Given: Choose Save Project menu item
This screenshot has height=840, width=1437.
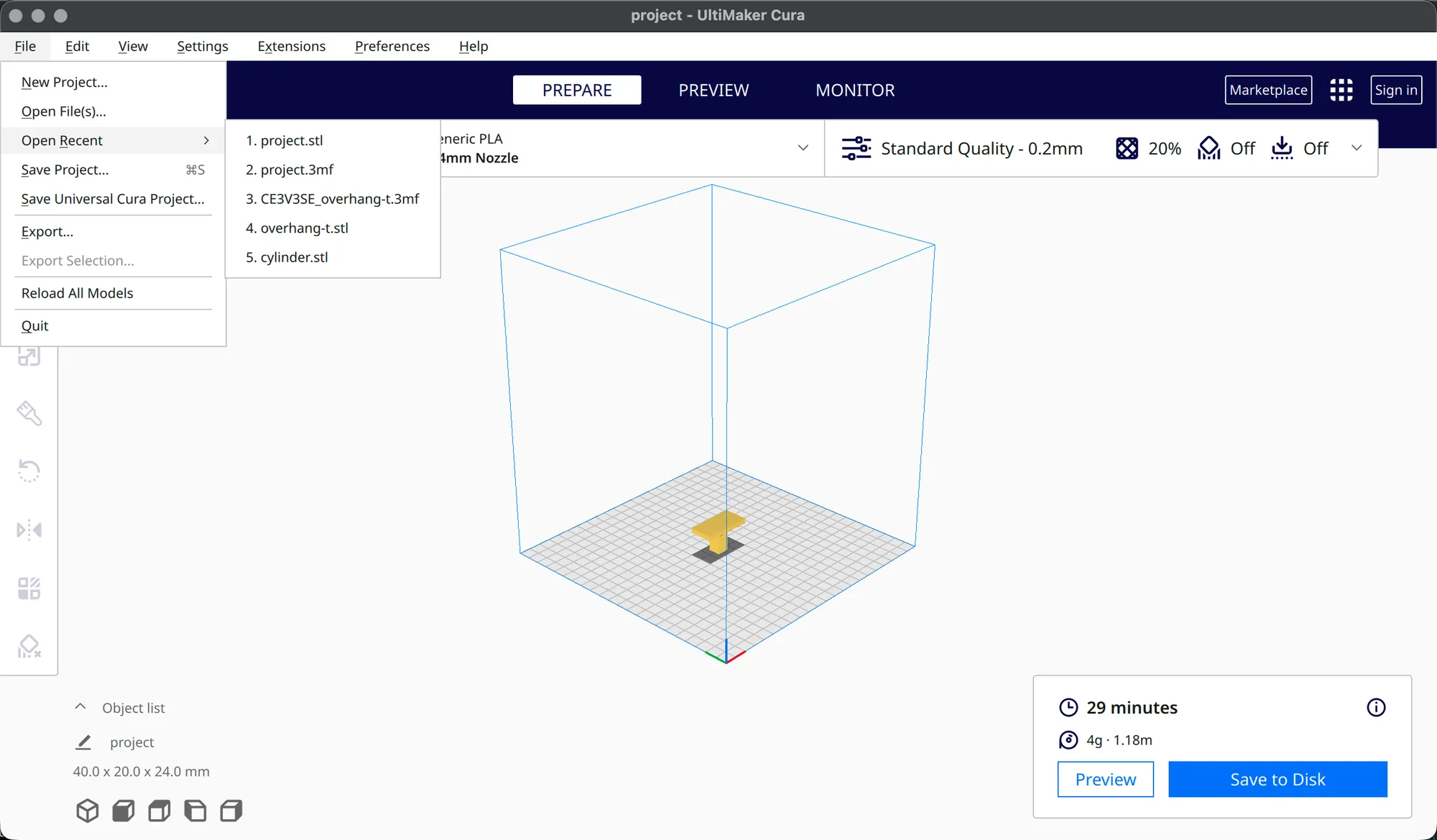Looking at the screenshot, I should coord(114,170).
